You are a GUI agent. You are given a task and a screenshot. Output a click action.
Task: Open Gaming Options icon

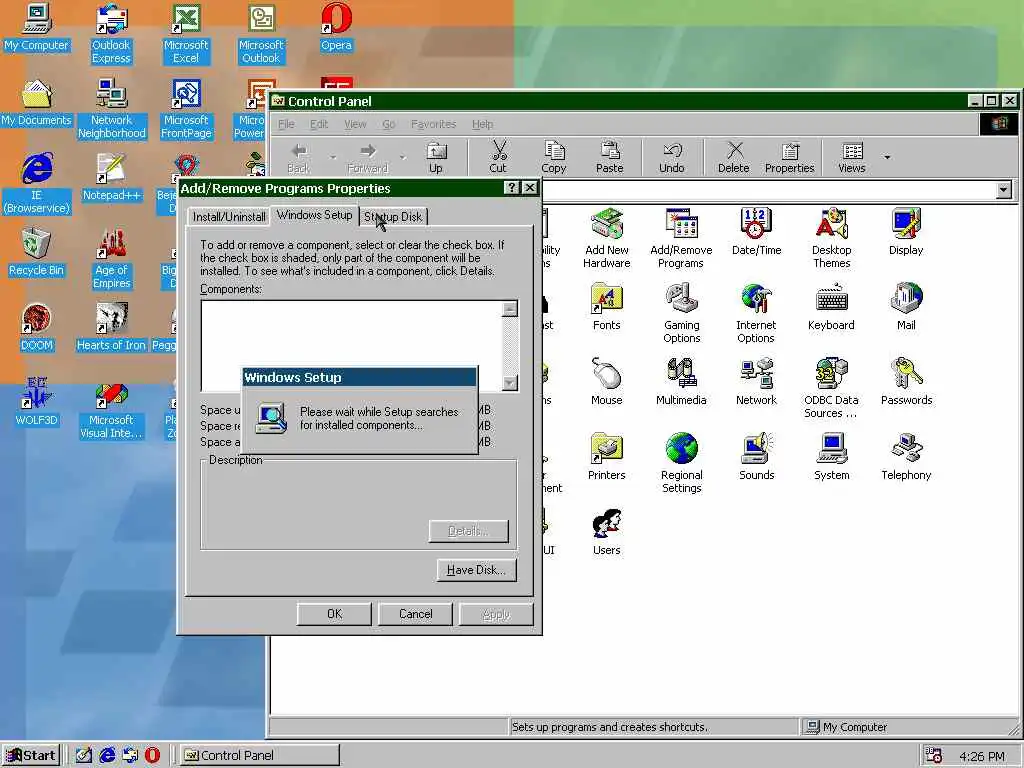[x=681, y=313]
